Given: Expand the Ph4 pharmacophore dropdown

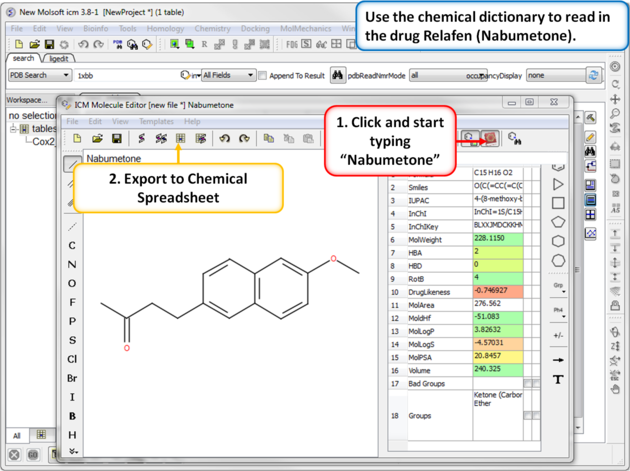Looking at the screenshot, I should (x=558, y=313).
